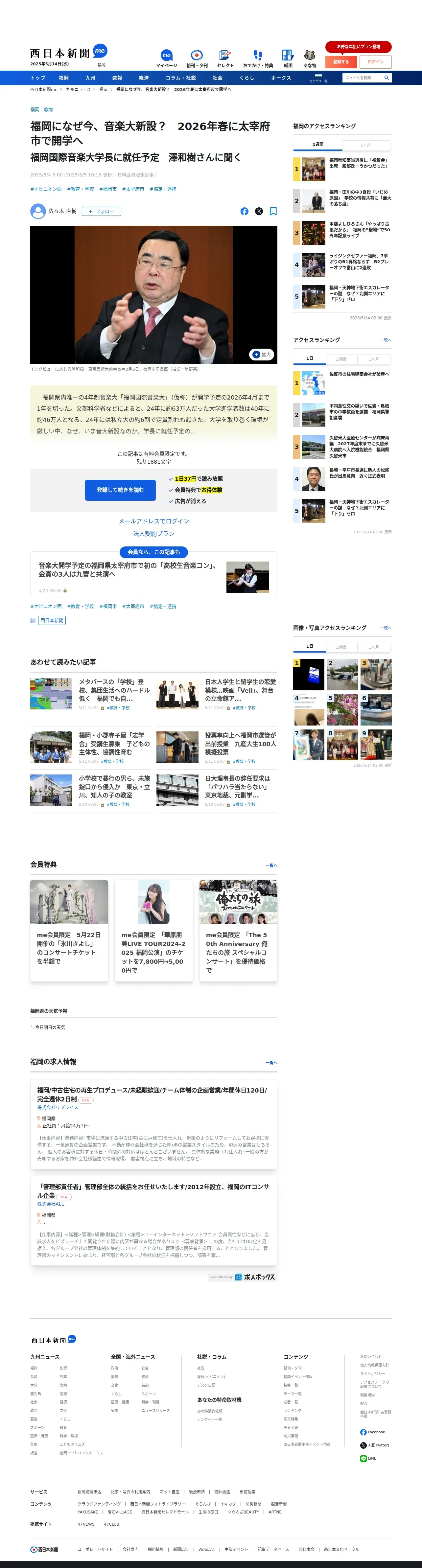Open the 朝刊・夕刊 icon
Screen dimensions: 422x1568
[197, 58]
